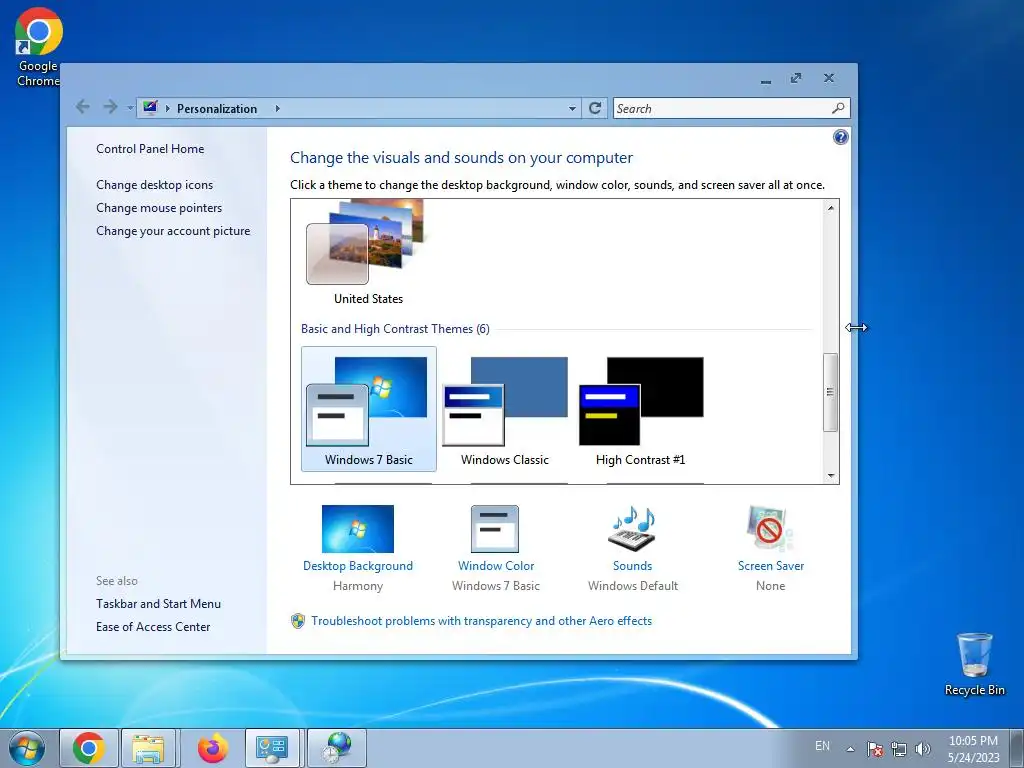Image resolution: width=1024 pixels, height=768 pixels.
Task: Maximize the Personalization window
Action: 795,78
